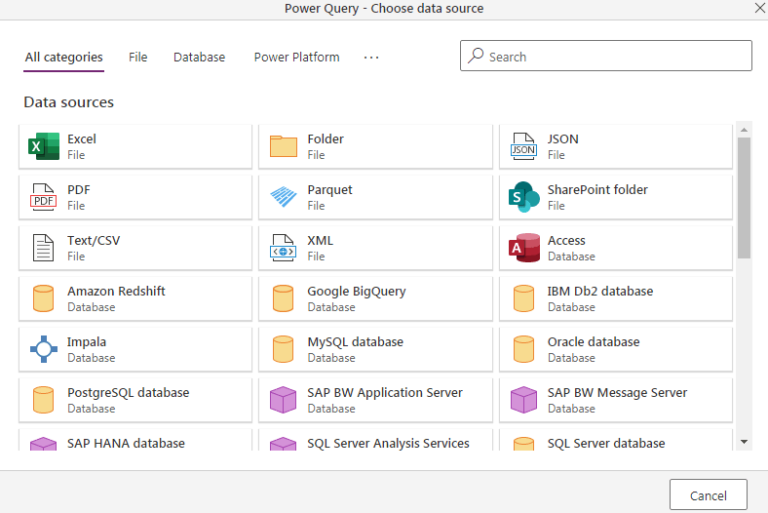The height and width of the screenshot is (513, 768).
Task: Click the 'SAP BW Application Server' label
Action: (384, 392)
